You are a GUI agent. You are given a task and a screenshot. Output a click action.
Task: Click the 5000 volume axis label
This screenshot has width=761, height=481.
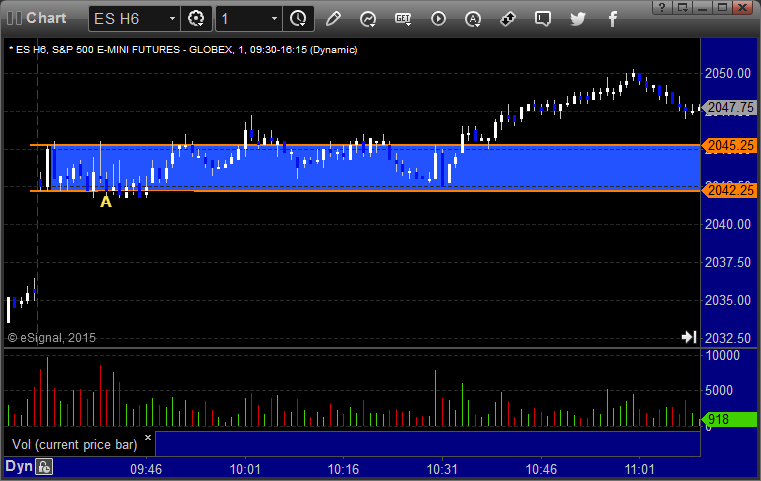pos(719,390)
